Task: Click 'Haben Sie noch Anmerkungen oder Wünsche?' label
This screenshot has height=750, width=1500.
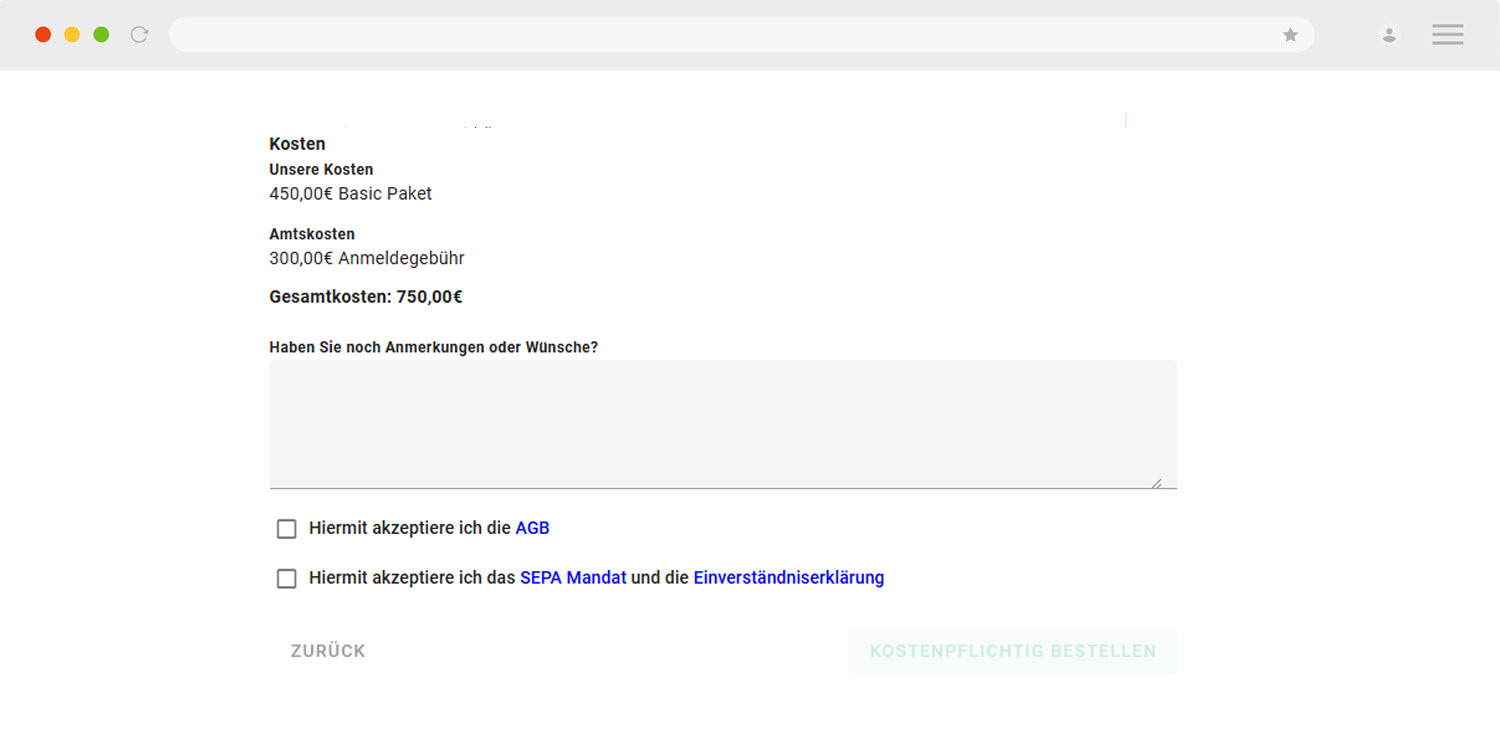Action: tap(434, 347)
